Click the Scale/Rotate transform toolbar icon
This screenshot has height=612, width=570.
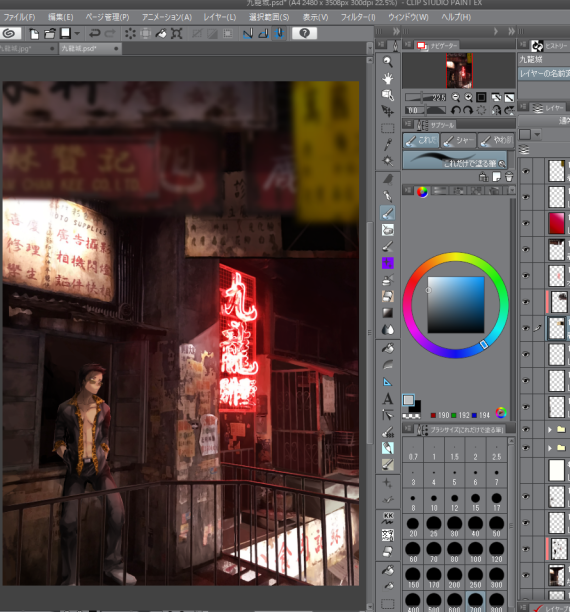click(176, 34)
